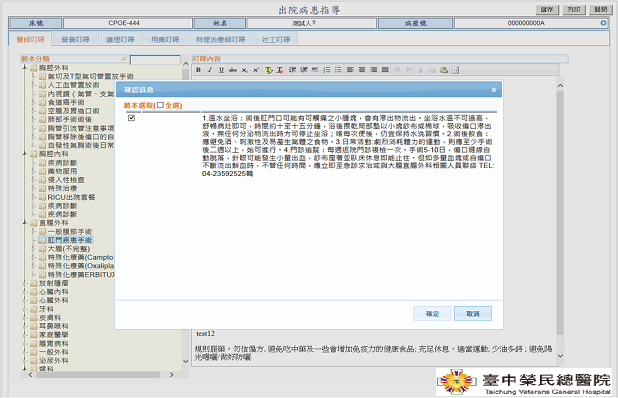
Task: Click the search icon beside 範本分類
Action: pyautogui.click(x=124, y=59)
